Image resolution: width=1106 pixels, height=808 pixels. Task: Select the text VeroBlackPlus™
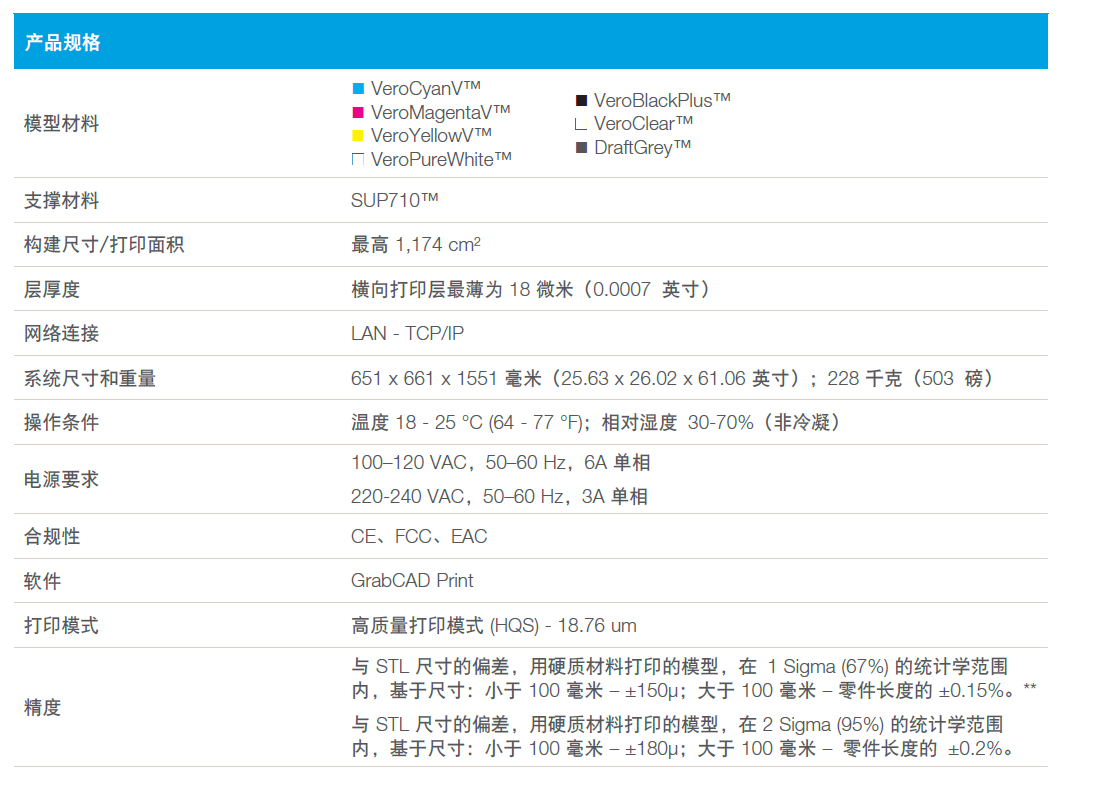coord(662,100)
